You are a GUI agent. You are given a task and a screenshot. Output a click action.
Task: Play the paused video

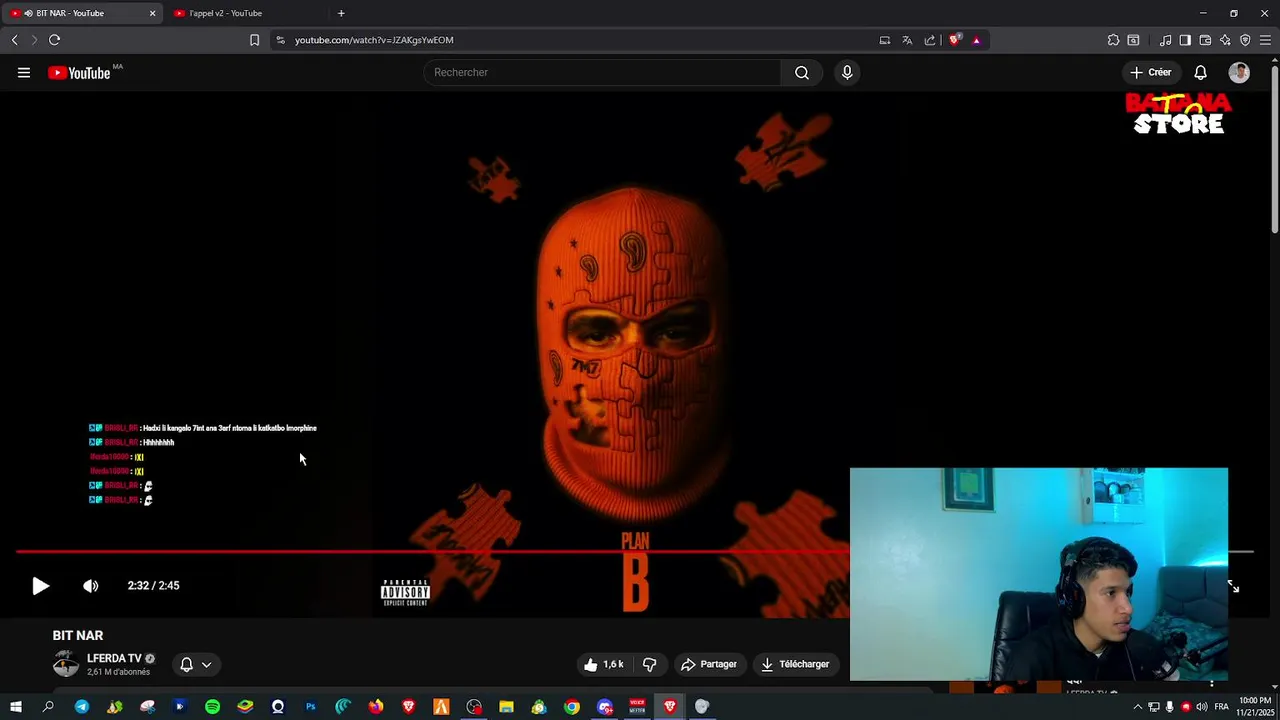40,586
